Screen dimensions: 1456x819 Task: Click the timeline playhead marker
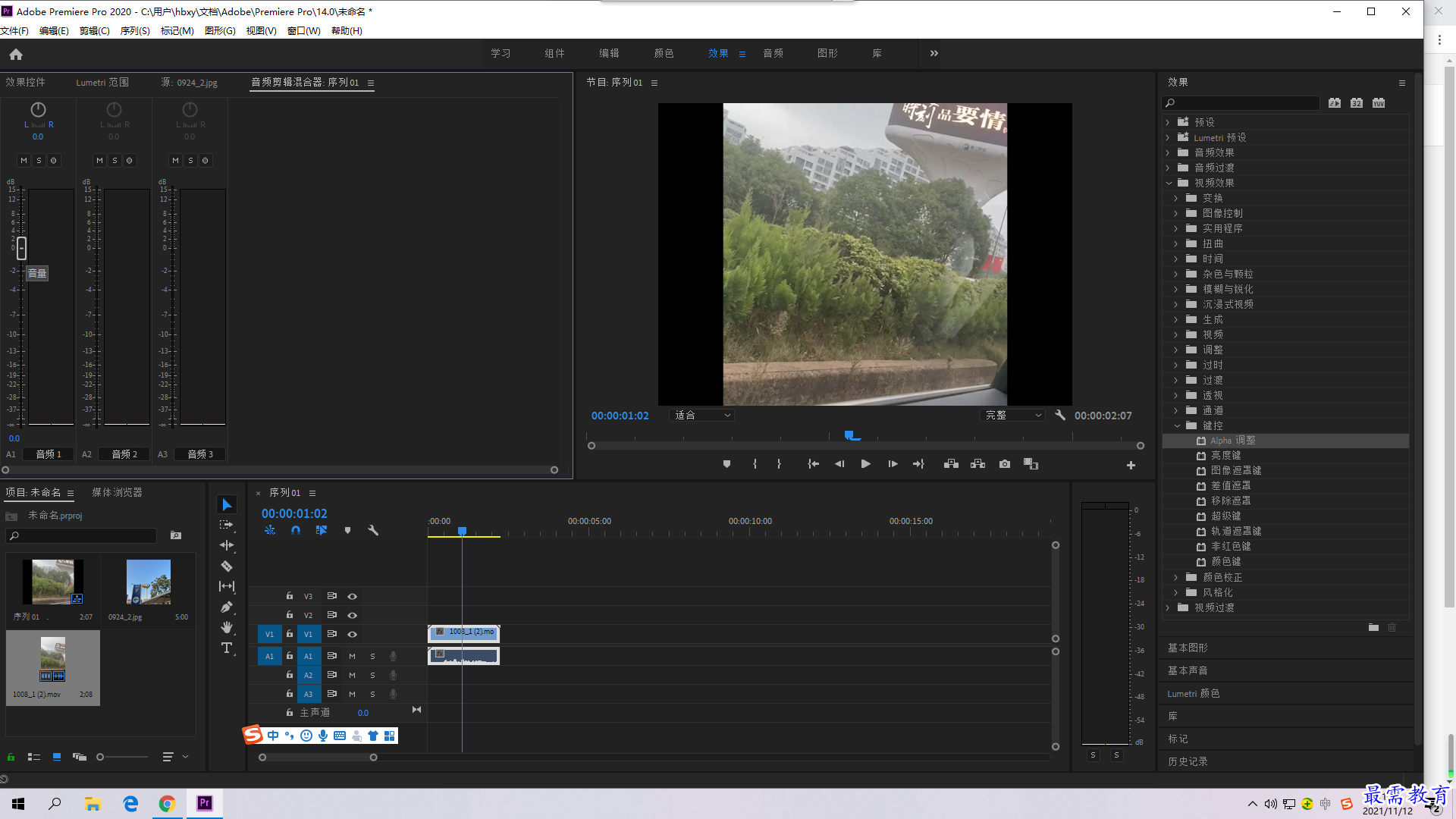click(462, 532)
